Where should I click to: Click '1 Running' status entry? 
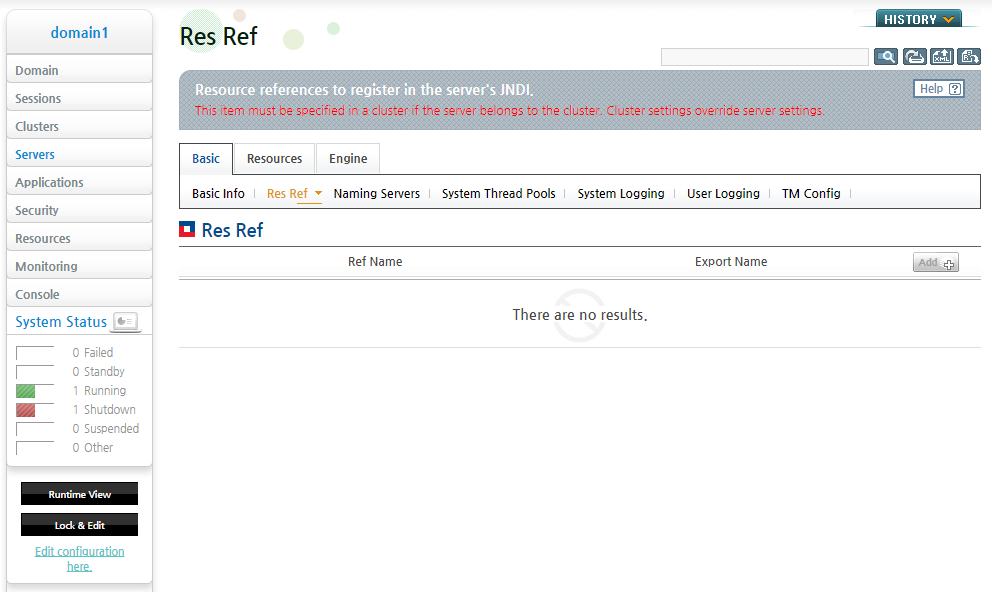pos(99,390)
